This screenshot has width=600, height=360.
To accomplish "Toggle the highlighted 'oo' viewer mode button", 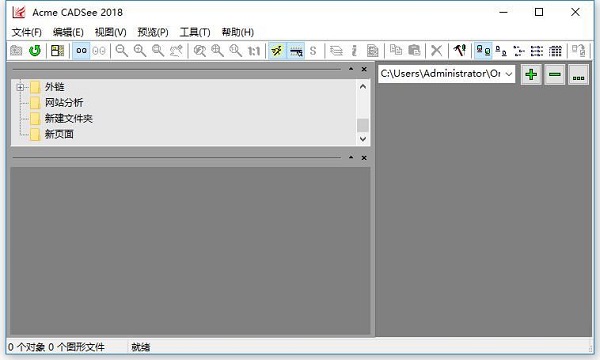I will click(82, 50).
